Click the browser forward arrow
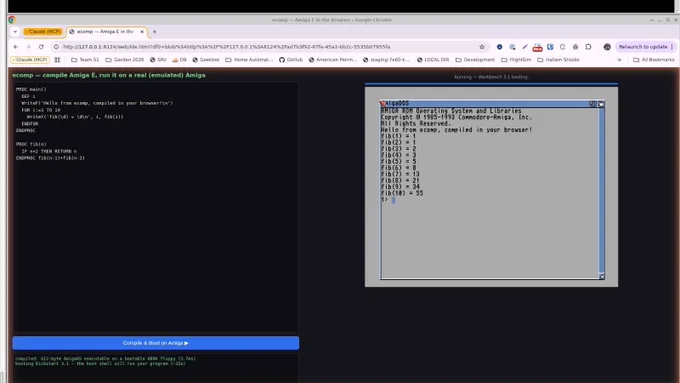 click(29, 47)
